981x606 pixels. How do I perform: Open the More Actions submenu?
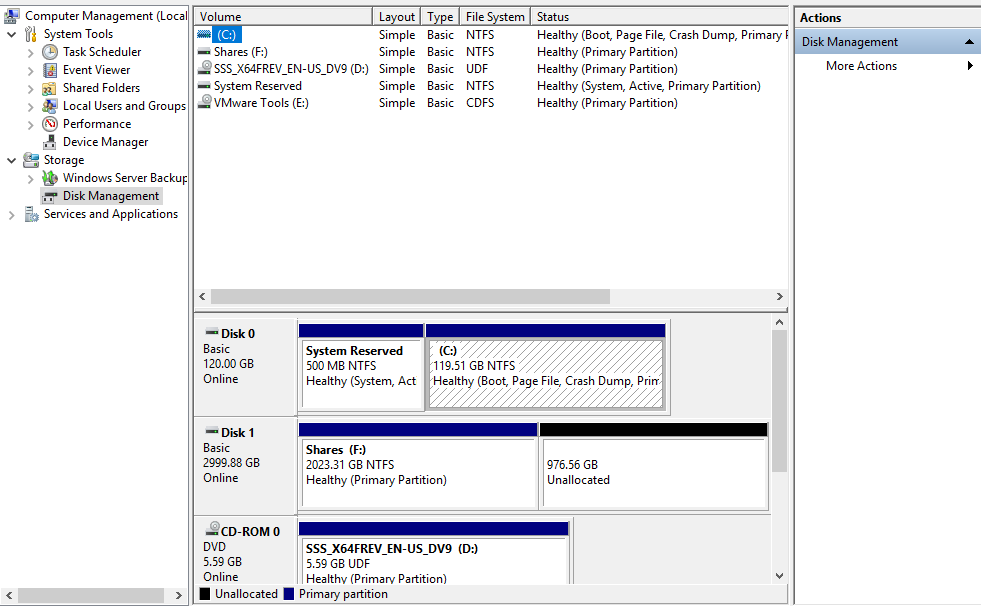(970, 66)
